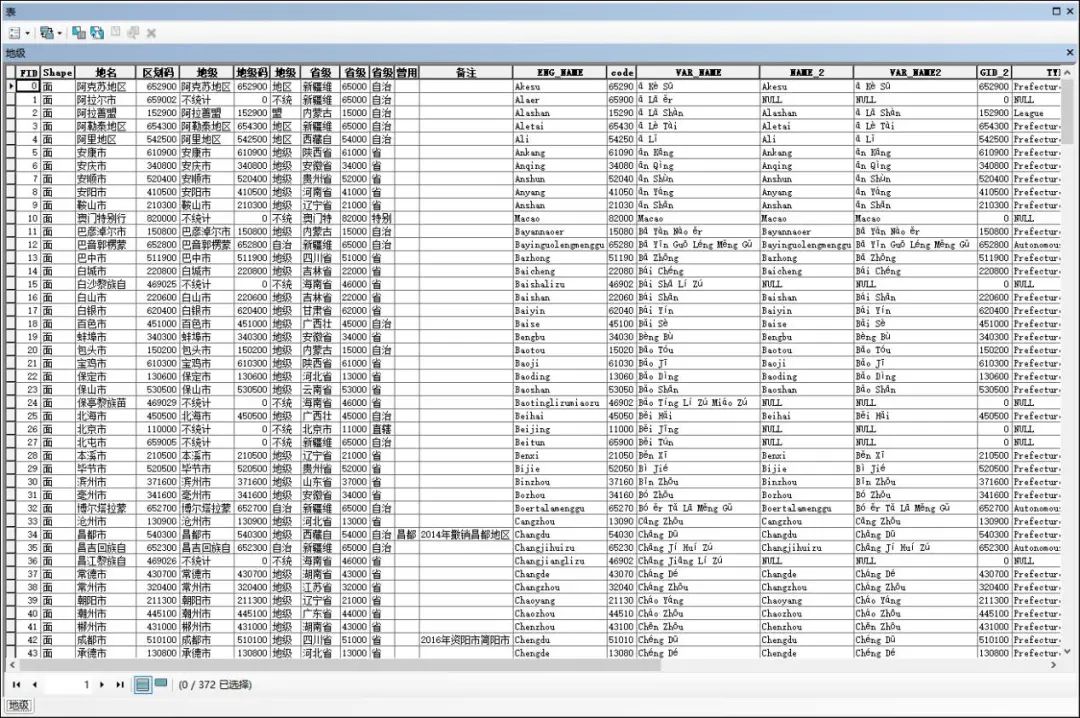Click the selection count status text
1080x718 pixels.
click(x=215, y=684)
